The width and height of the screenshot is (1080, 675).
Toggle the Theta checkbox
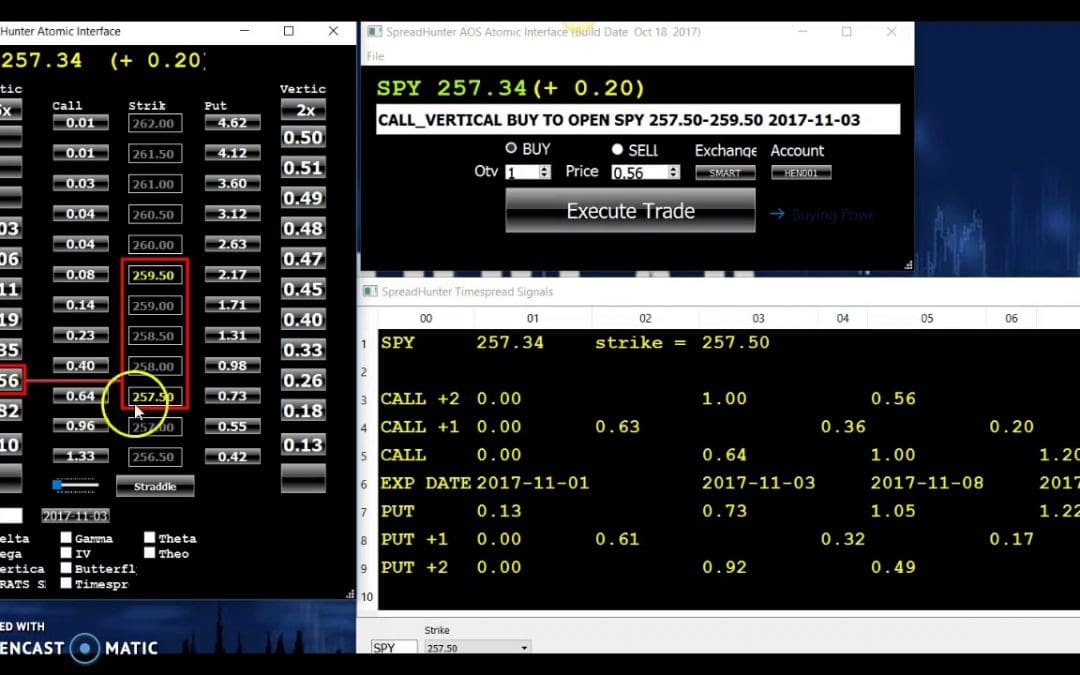pyautogui.click(x=149, y=537)
